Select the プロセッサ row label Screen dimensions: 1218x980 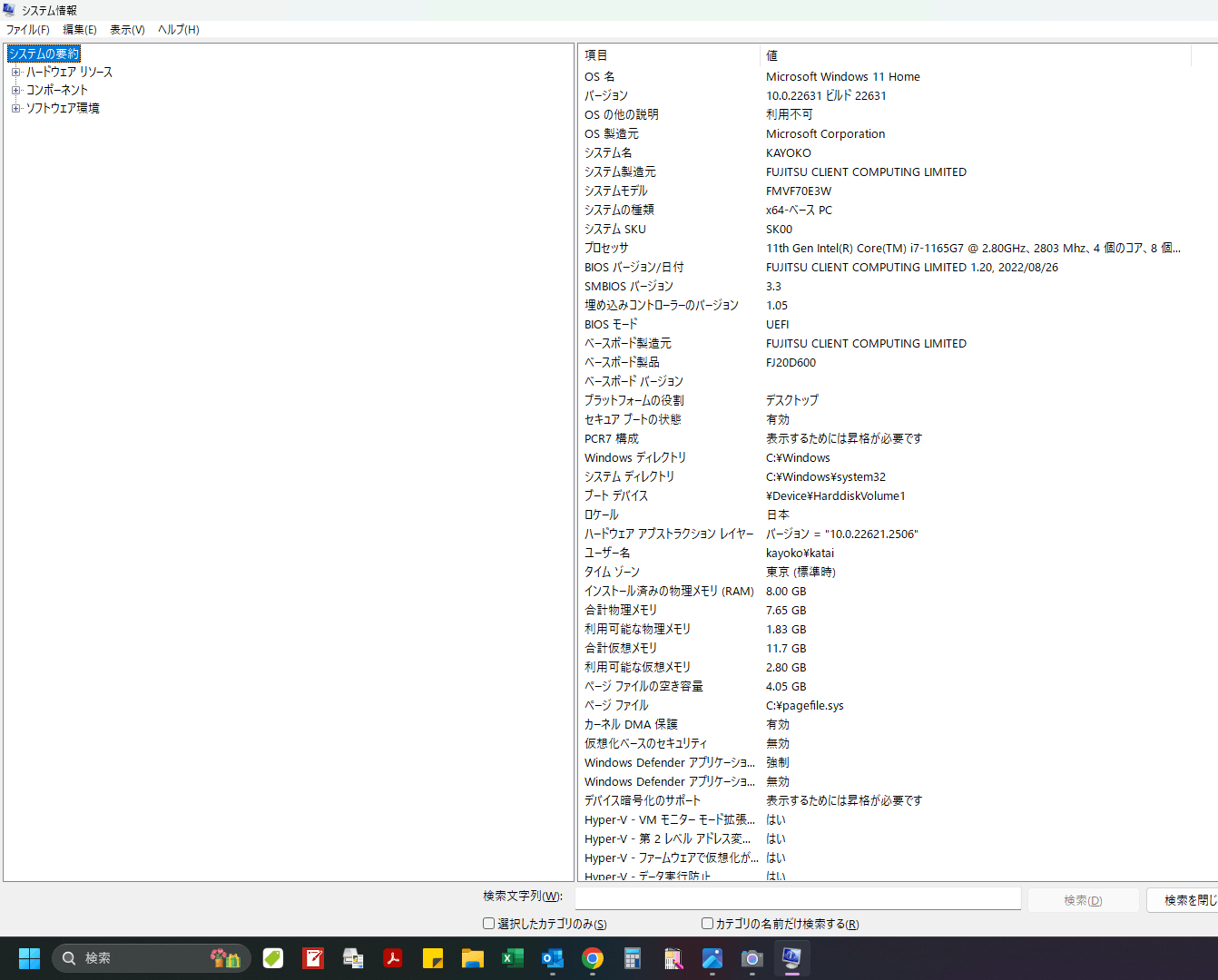606,248
